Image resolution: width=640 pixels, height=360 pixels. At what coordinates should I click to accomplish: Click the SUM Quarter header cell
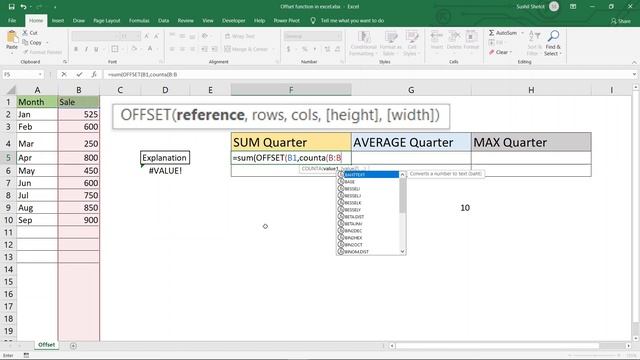(291, 142)
